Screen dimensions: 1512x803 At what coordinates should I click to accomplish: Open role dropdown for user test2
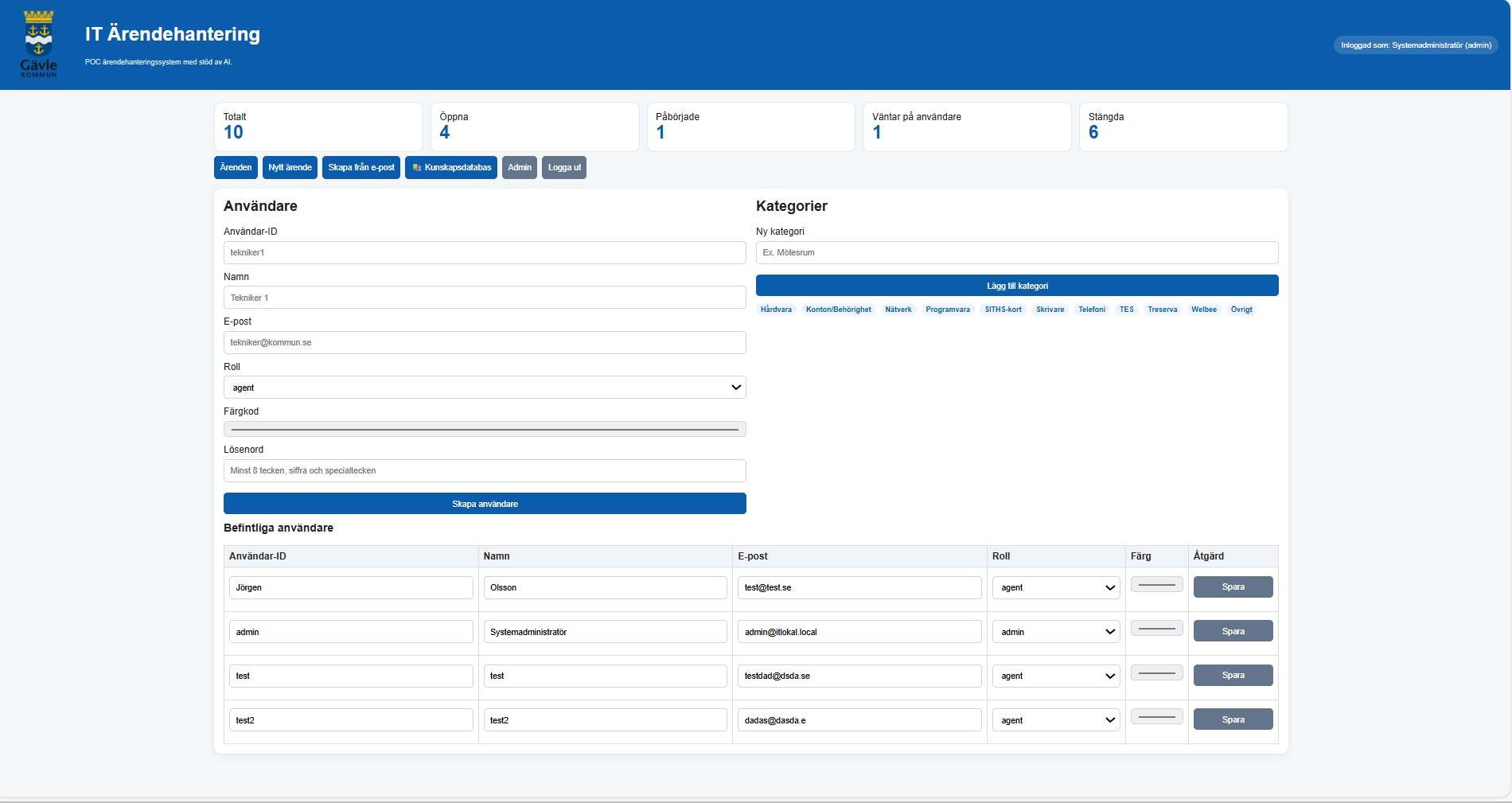pos(1056,720)
